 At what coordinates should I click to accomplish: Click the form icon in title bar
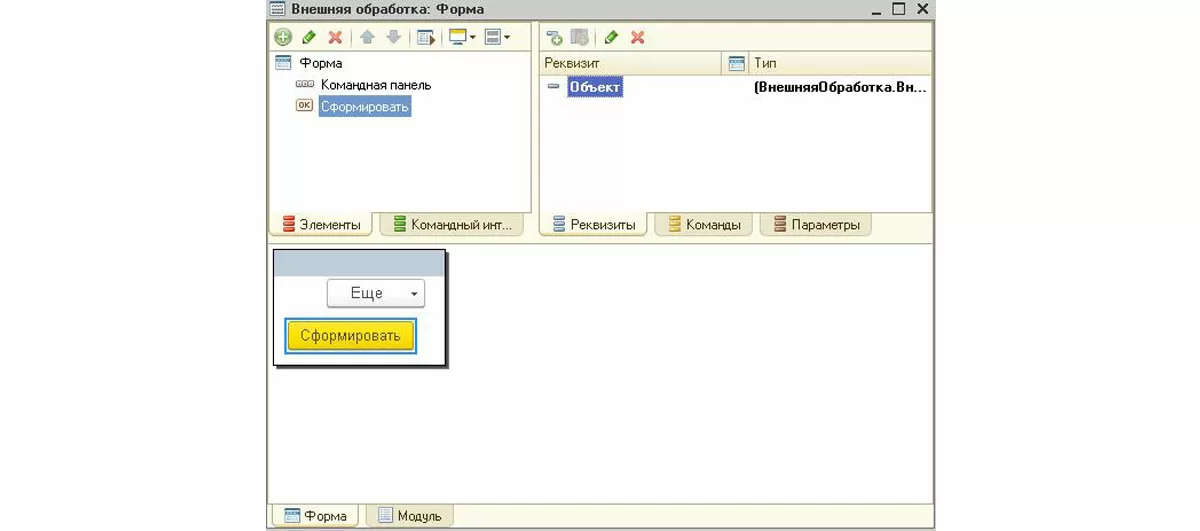coord(278,9)
